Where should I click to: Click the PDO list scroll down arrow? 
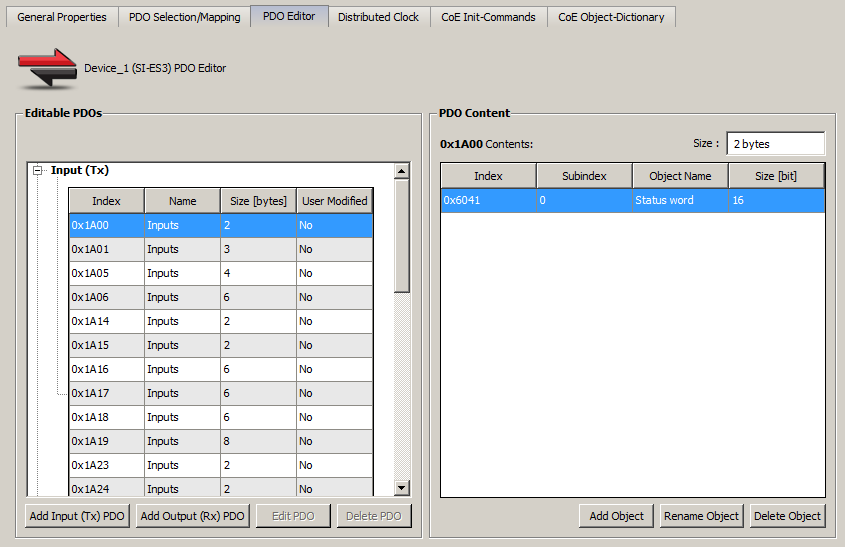(401, 488)
